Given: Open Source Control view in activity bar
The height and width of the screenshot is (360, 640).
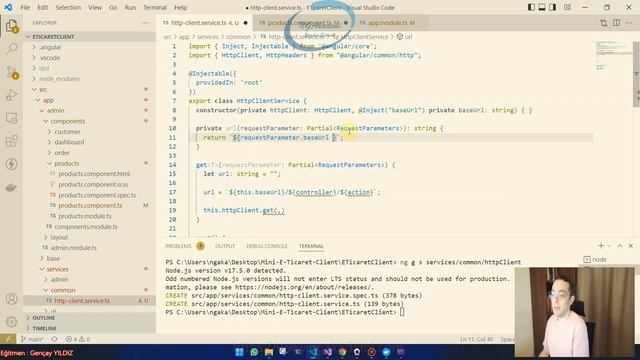Looking at the screenshot, I should tap(11, 72).
